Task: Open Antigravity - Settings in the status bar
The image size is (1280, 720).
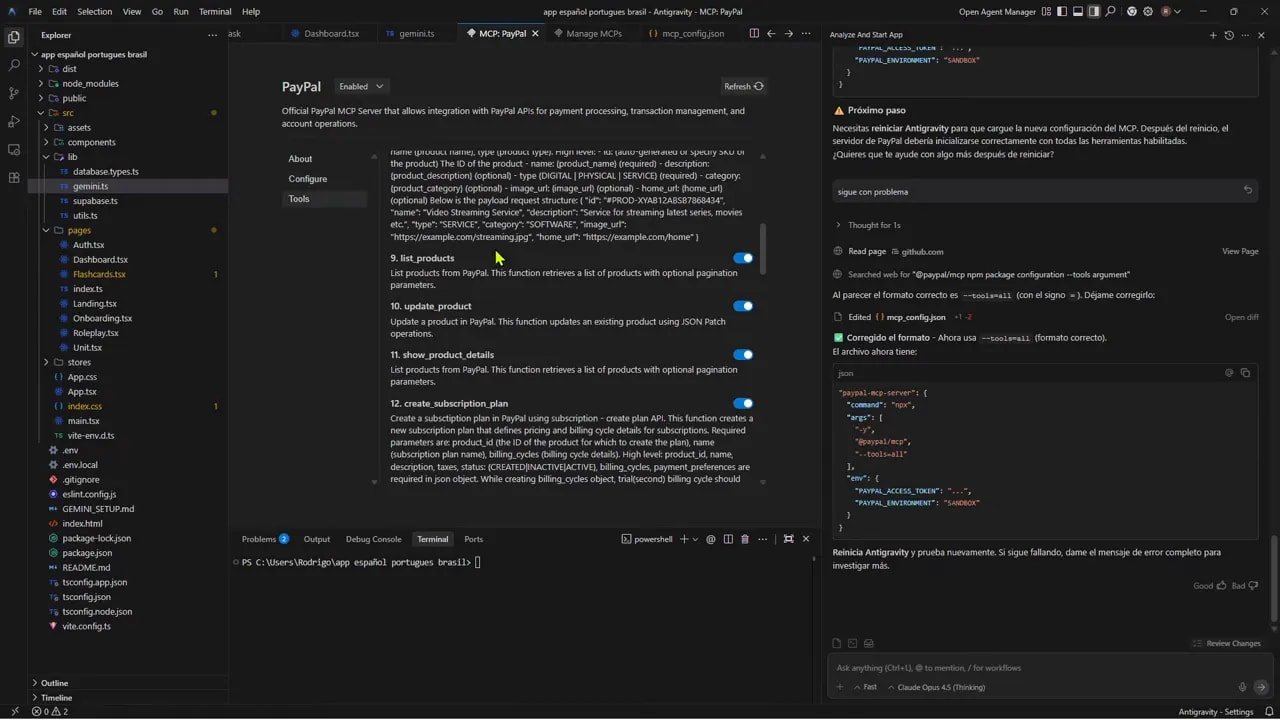Action: [1215, 712]
